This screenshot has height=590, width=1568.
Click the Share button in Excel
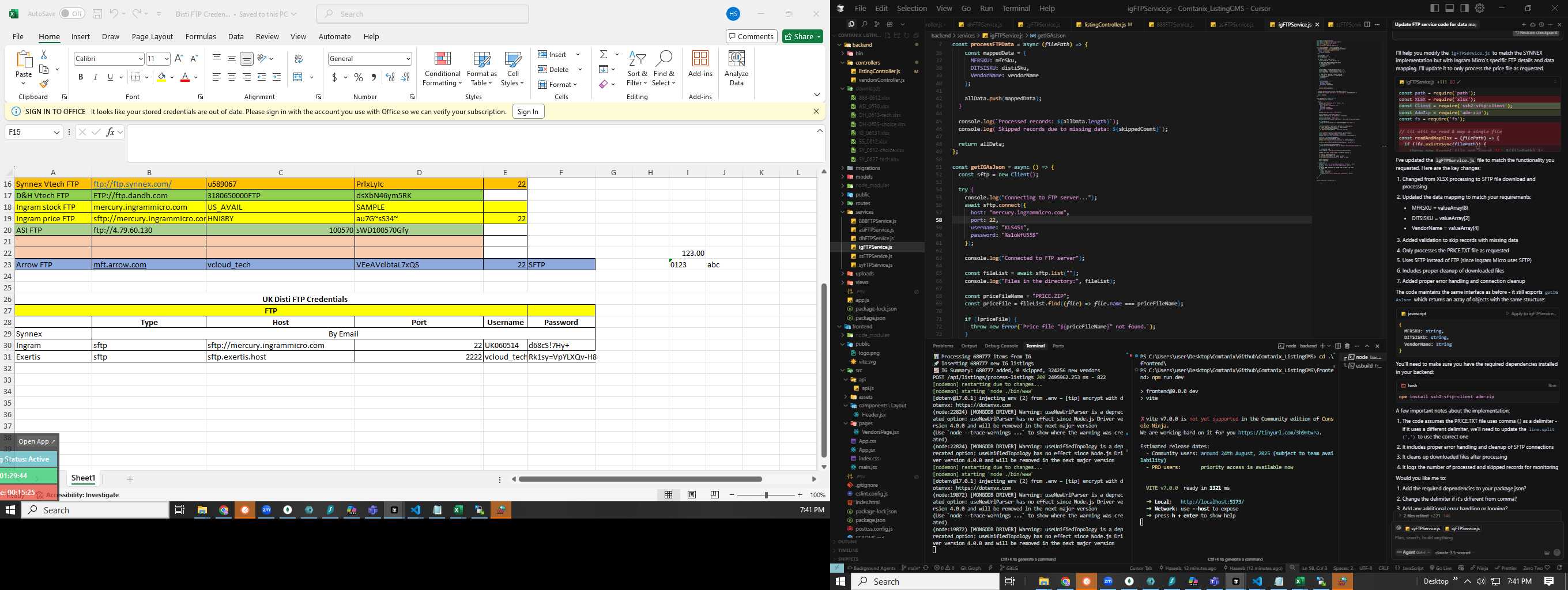point(802,36)
